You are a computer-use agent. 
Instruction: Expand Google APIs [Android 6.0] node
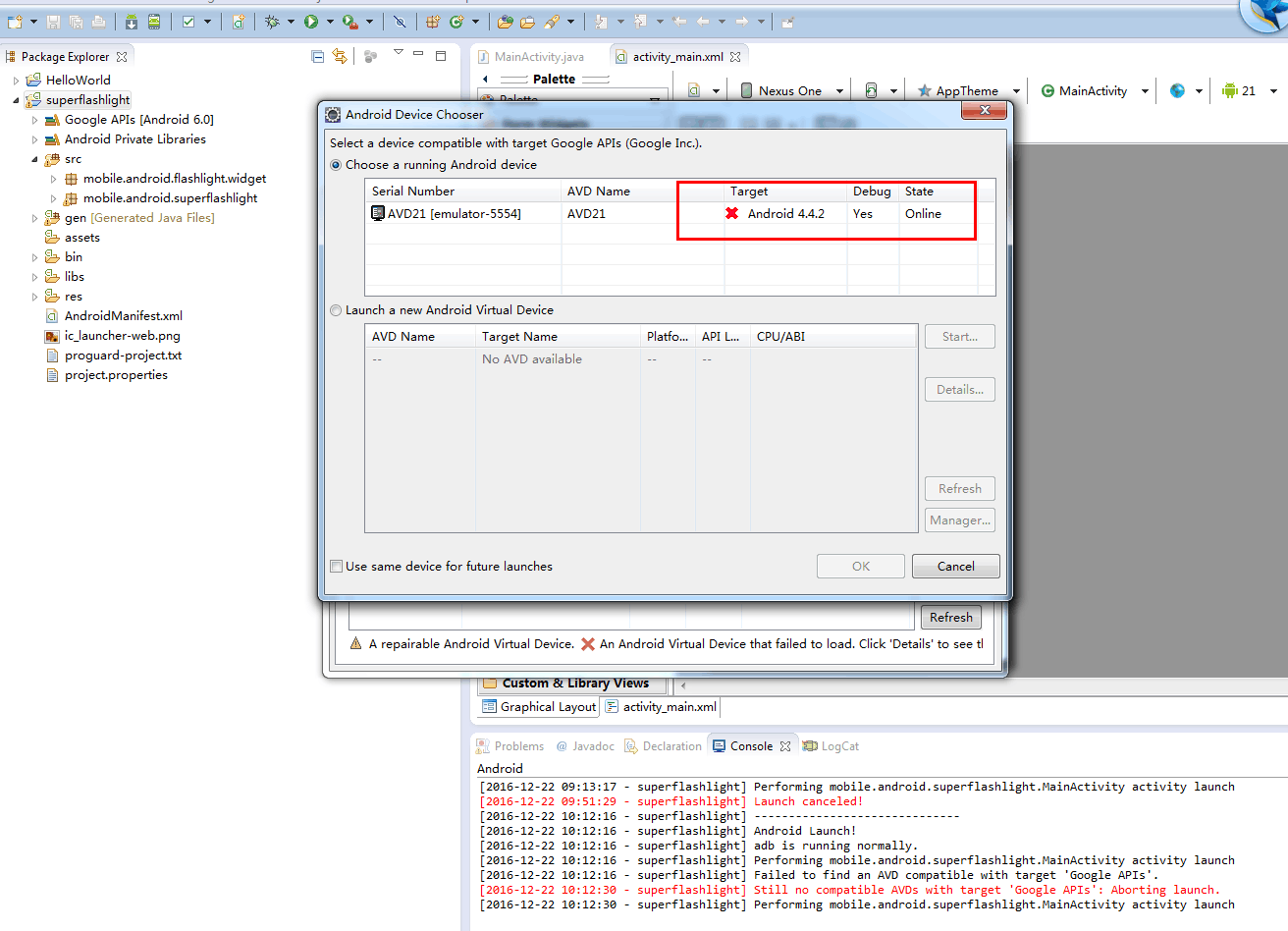tap(34, 120)
